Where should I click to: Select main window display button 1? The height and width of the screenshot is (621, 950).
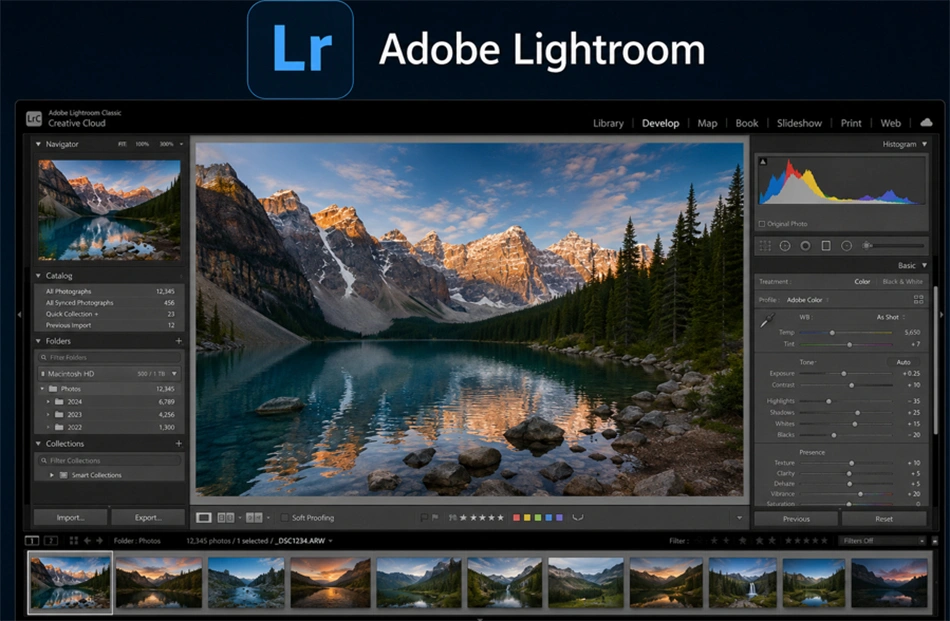pyautogui.click(x=32, y=540)
